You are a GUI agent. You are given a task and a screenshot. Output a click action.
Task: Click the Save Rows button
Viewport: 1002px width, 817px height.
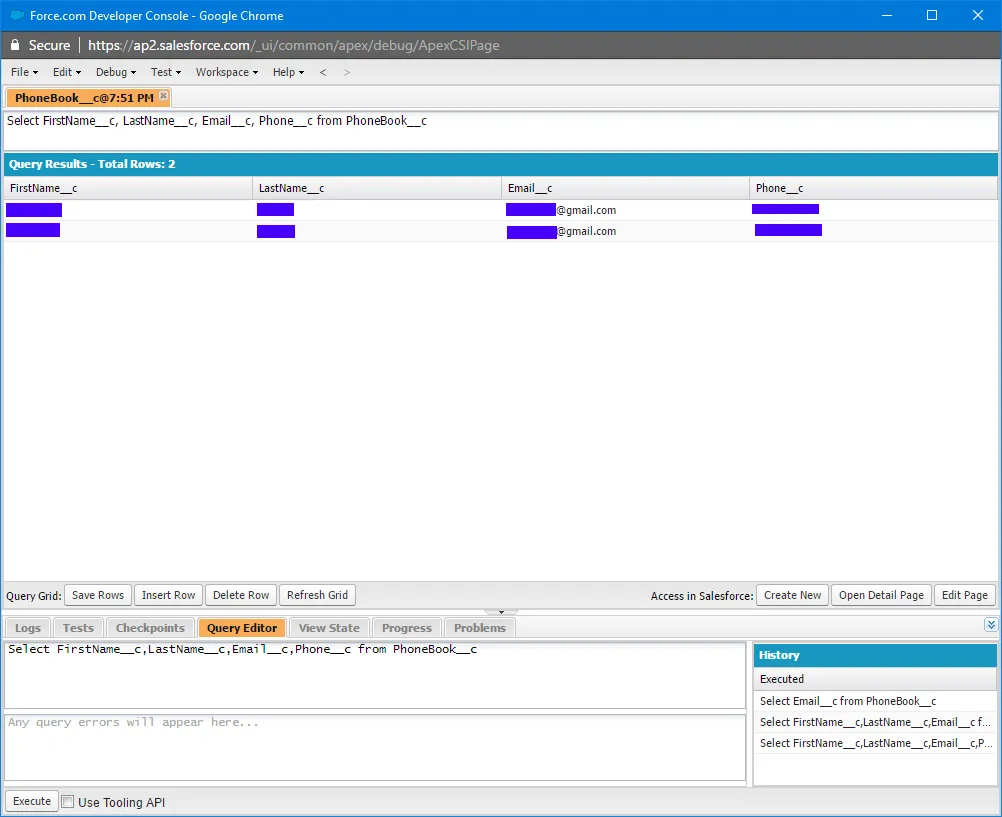coord(98,595)
